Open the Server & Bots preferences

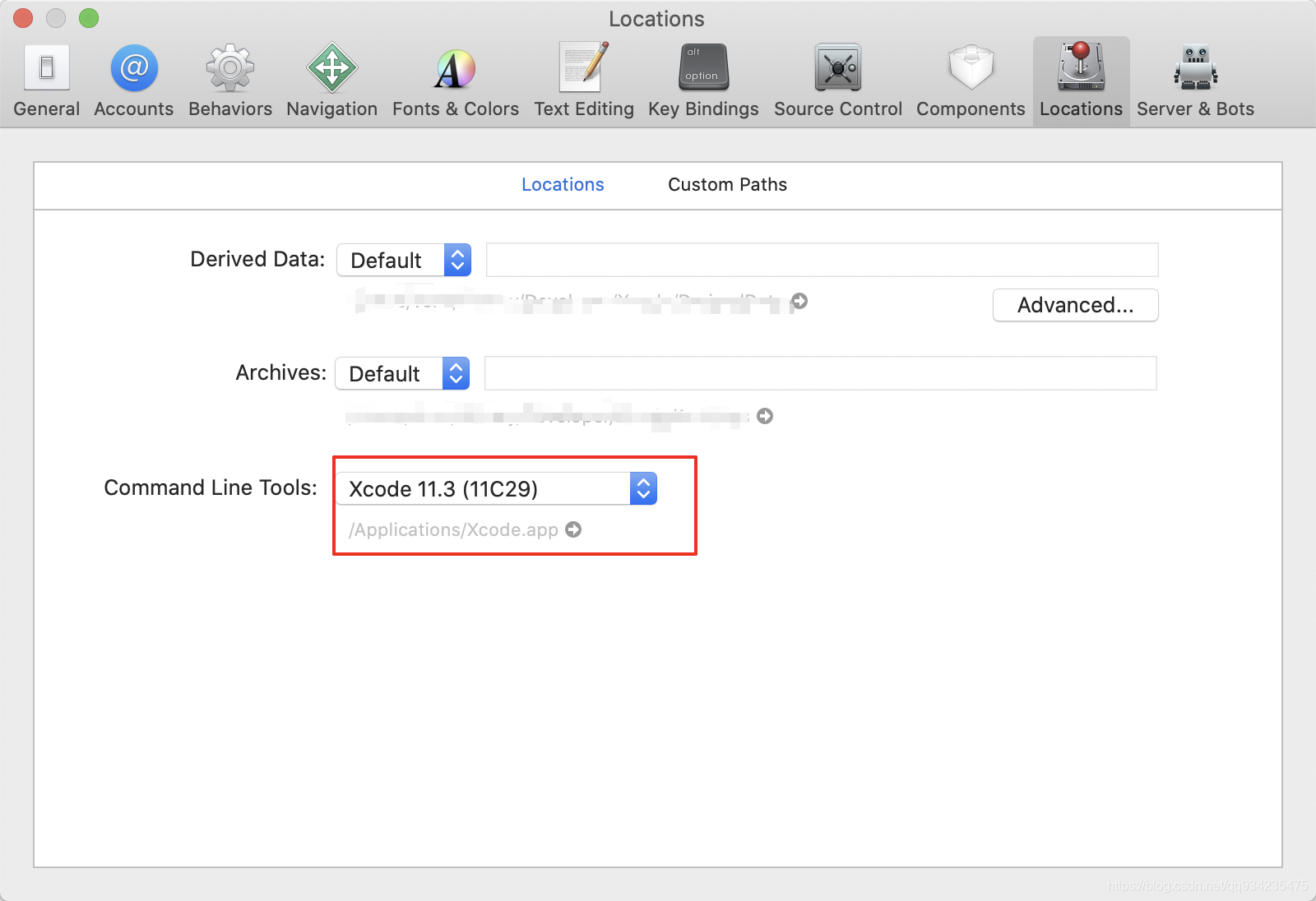pos(1195,81)
